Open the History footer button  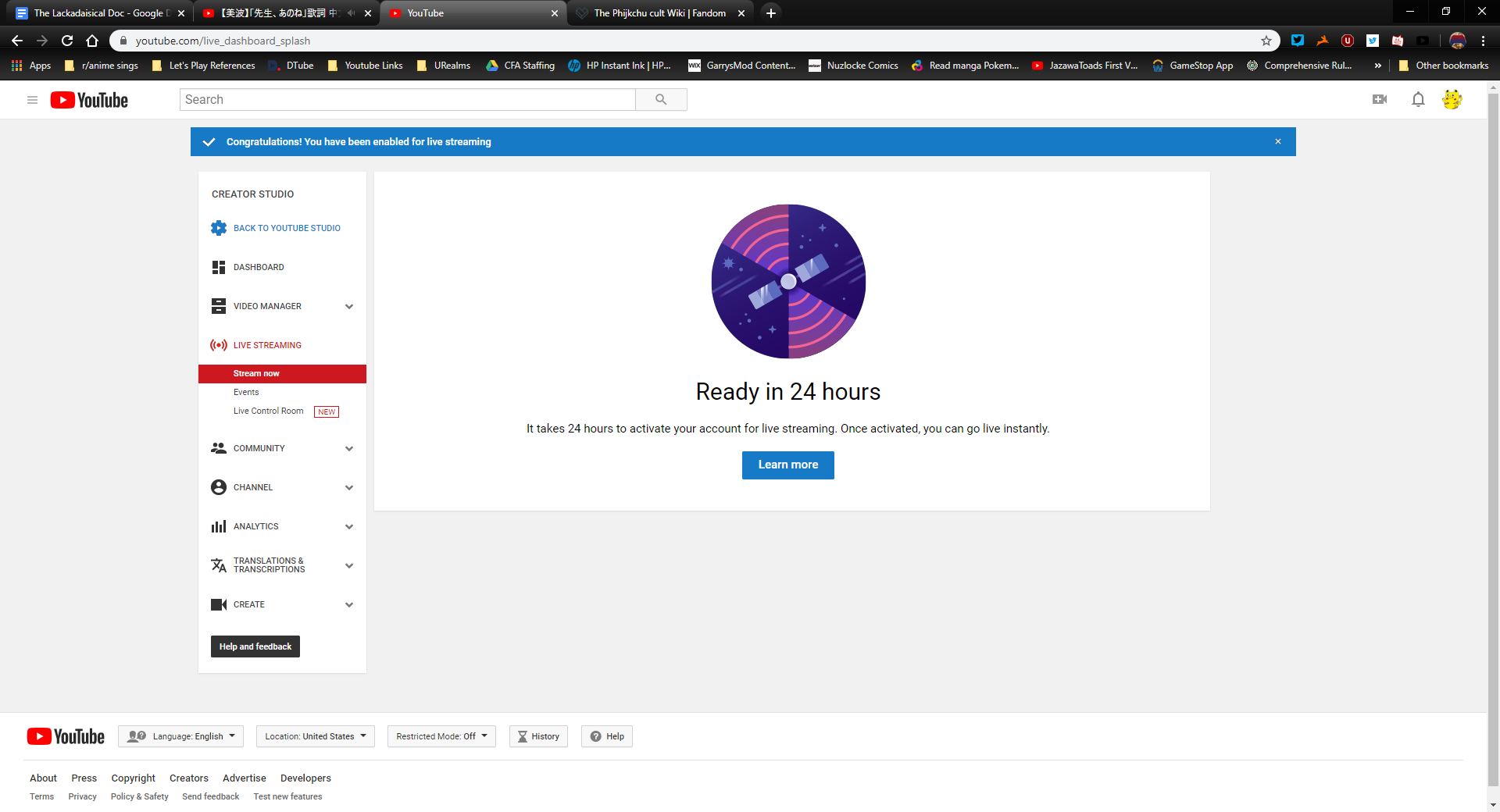click(538, 736)
